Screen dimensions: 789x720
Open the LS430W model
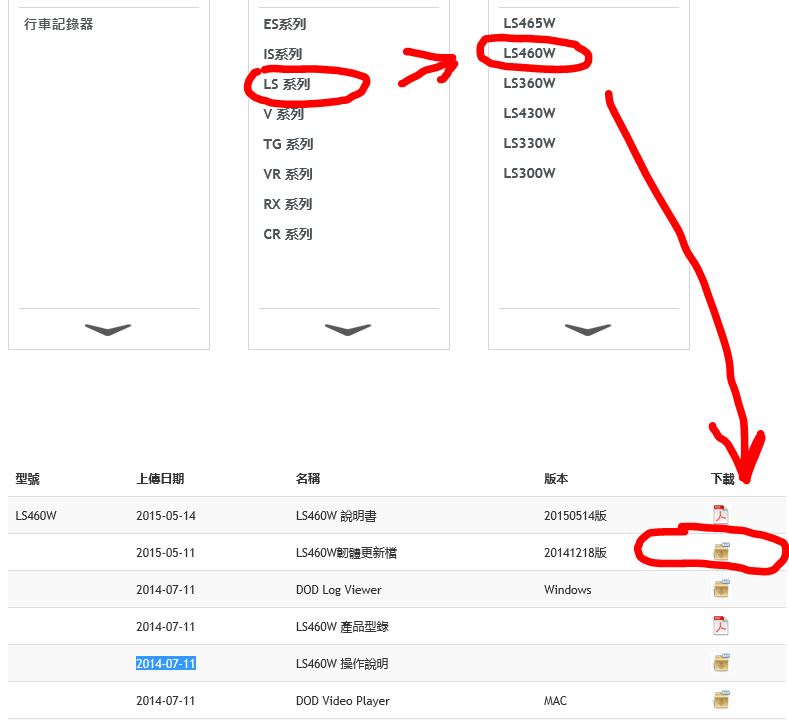click(529, 113)
